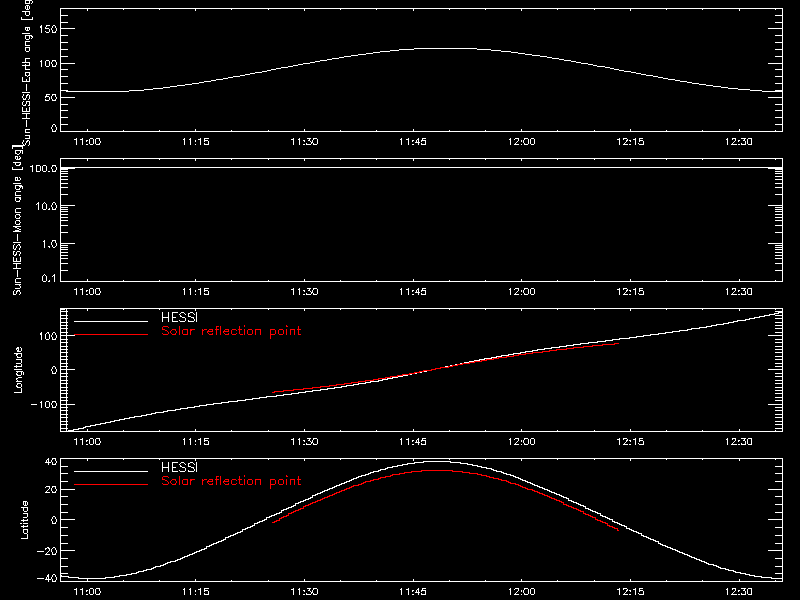Click the 12:30 time label under Earth angle plot

pos(738,141)
